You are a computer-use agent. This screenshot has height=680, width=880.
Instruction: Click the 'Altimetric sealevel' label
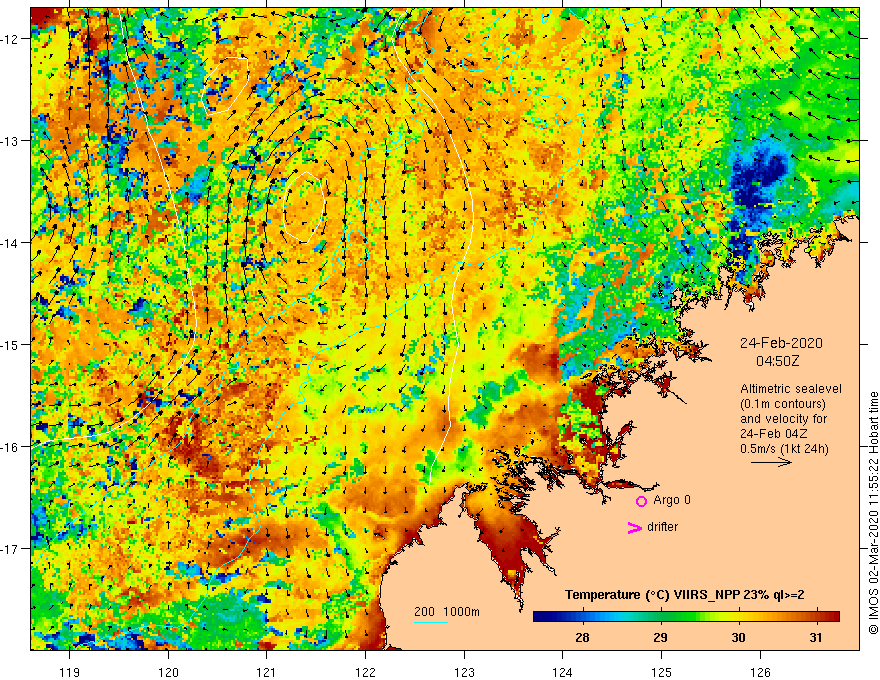click(x=791, y=389)
